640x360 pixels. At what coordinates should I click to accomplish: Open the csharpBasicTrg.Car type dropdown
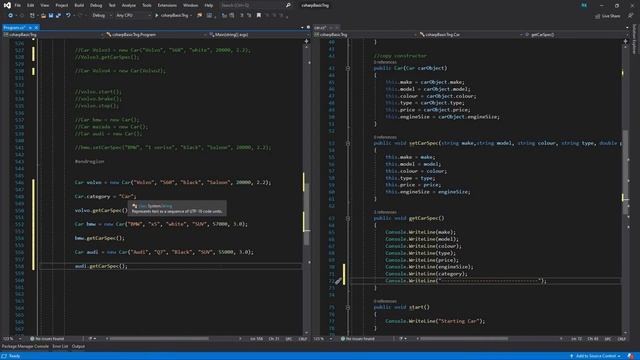[469, 35]
